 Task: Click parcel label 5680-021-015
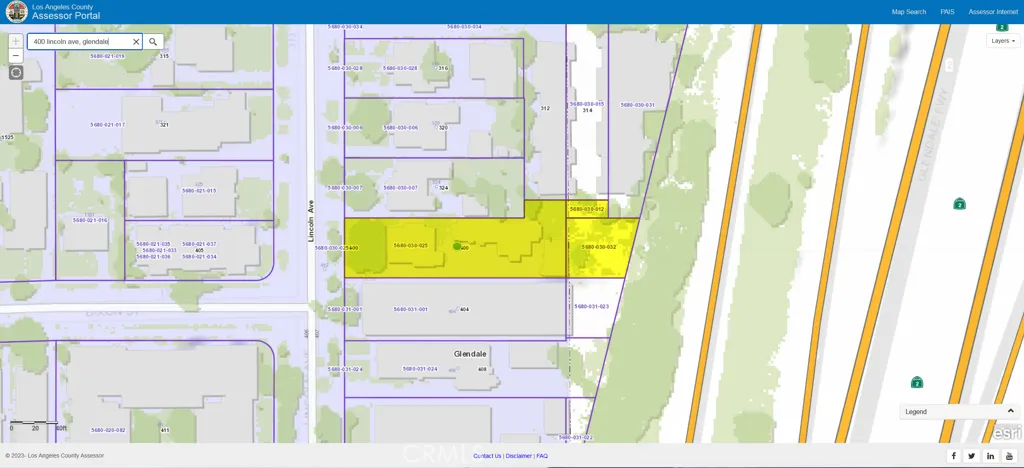(199, 191)
